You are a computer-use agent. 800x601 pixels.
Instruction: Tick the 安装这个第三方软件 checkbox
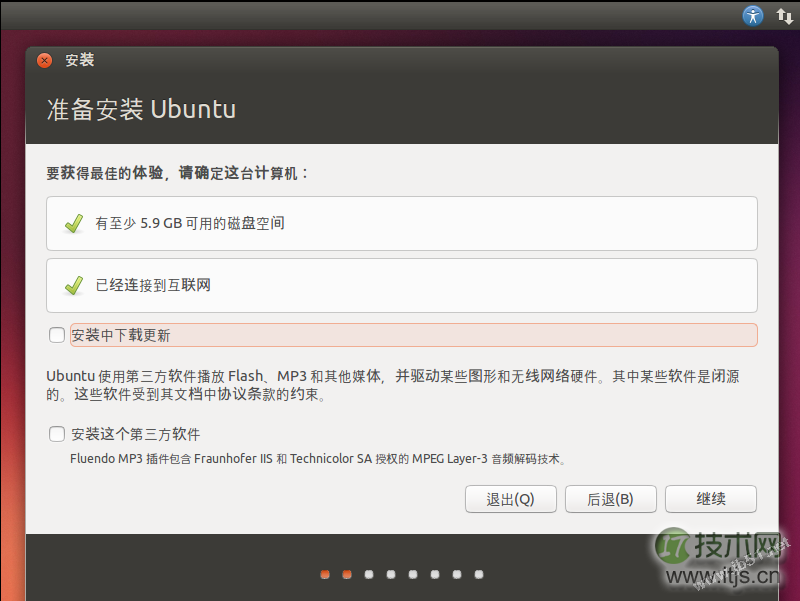pyautogui.click(x=57, y=434)
